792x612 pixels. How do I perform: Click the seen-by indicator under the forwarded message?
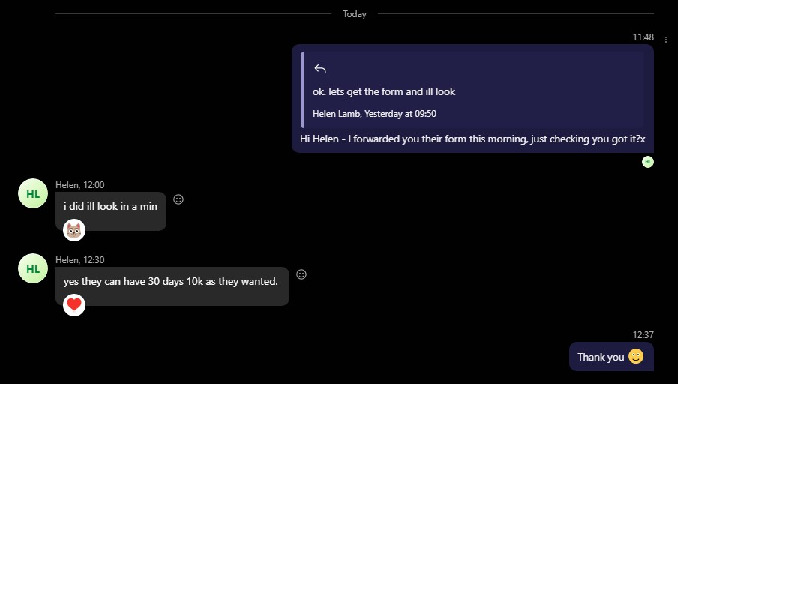(647, 162)
